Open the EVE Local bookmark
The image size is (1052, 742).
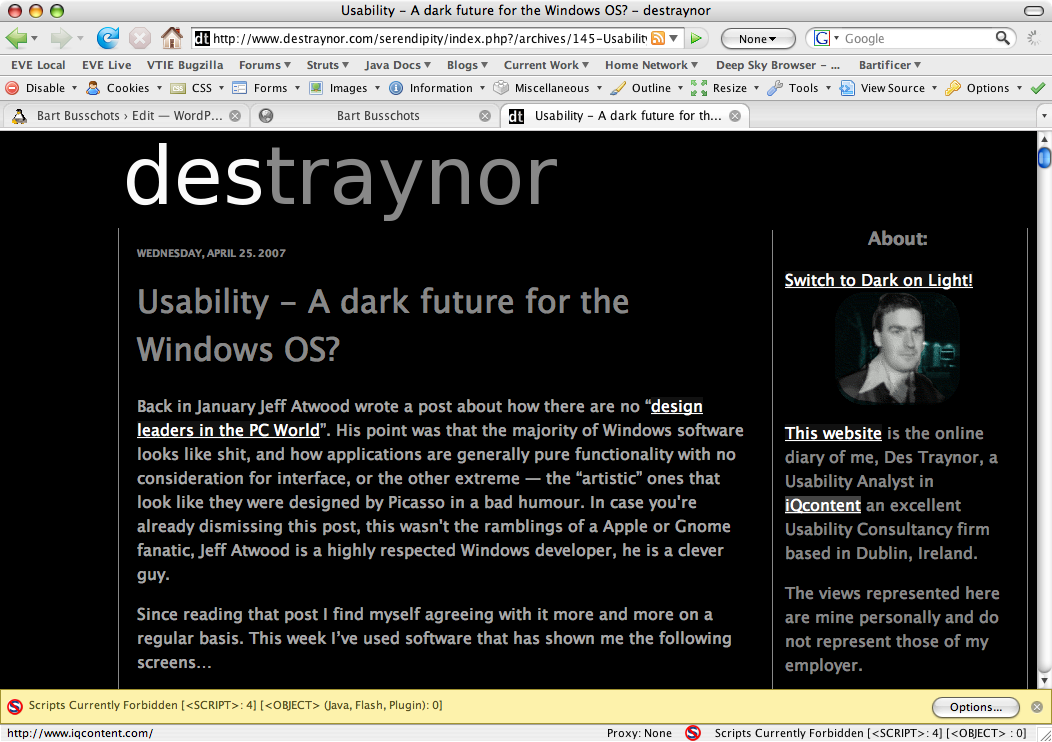pyautogui.click(x=38, y=65)
